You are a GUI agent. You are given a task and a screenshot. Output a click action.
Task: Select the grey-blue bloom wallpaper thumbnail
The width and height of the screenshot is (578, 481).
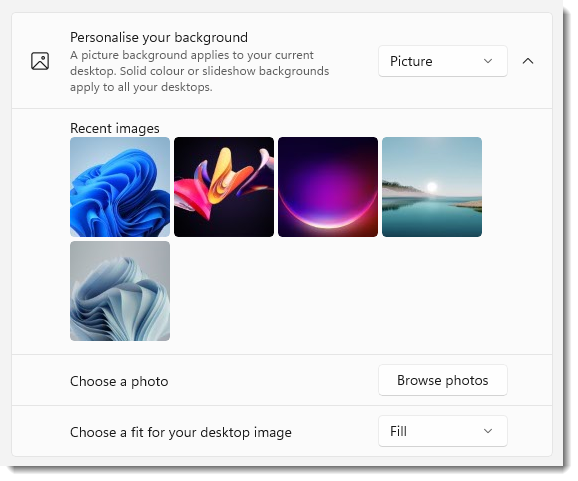pos(120,291)
